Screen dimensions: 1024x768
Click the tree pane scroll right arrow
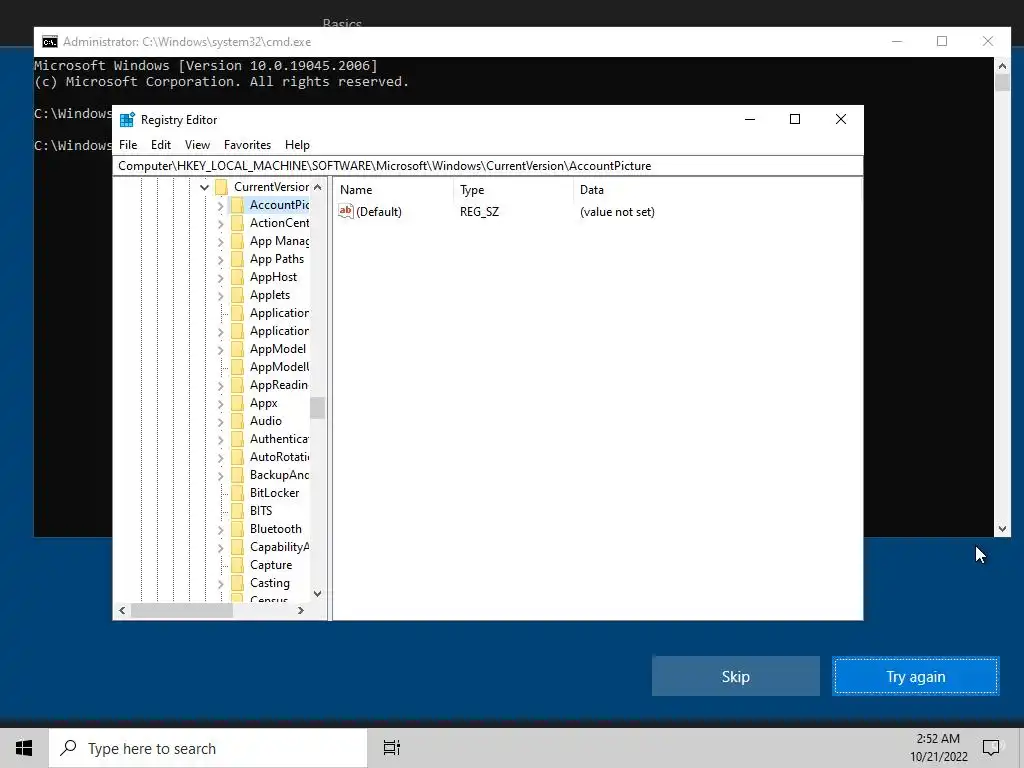(x=300, y=611)
